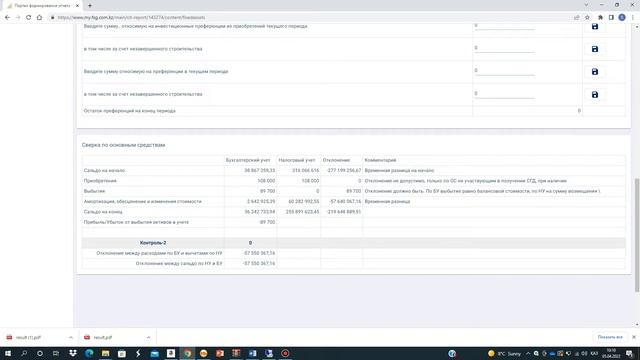Edit the investment preferences from acquisitions field
The image size is (640, 360).
click(x=504, y=26)
